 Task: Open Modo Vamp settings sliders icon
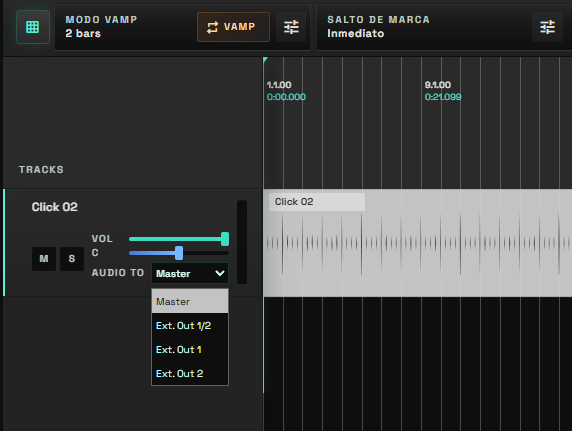click(x=291, y=27)
